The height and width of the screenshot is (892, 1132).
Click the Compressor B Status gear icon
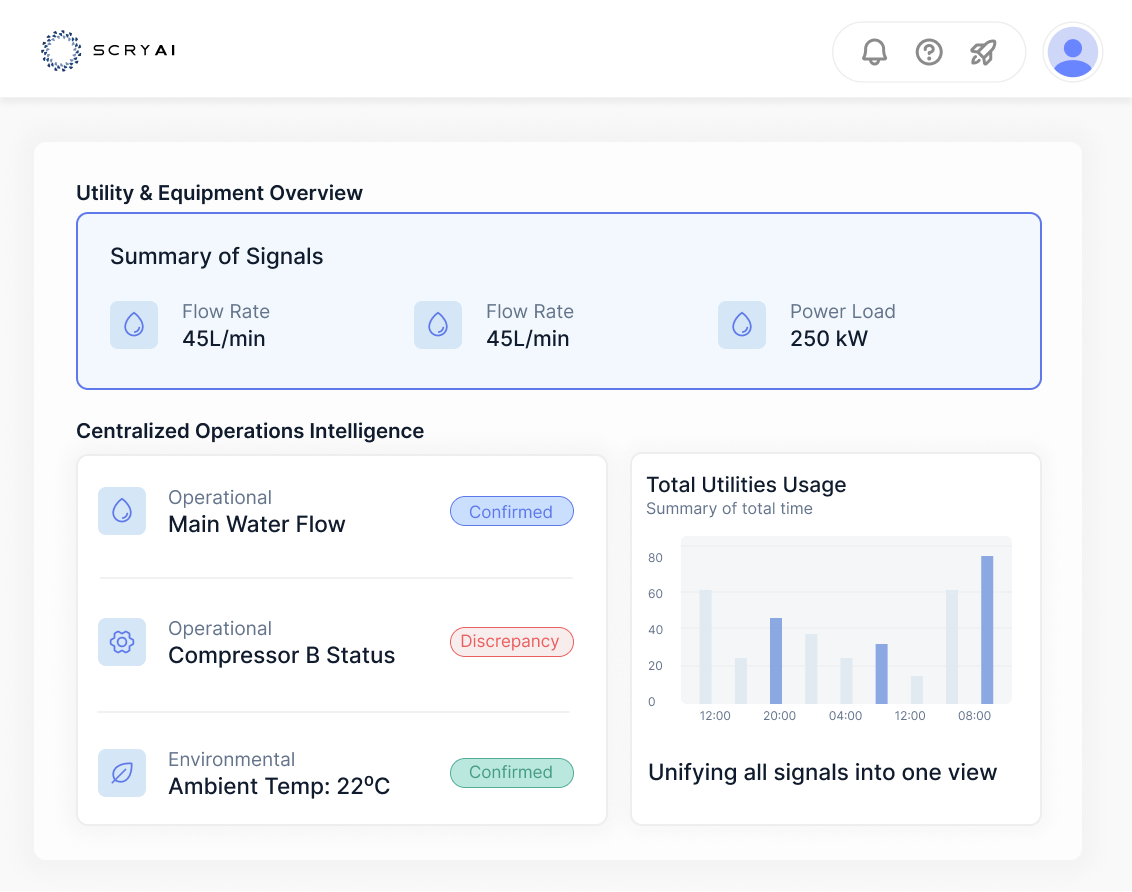122,642
